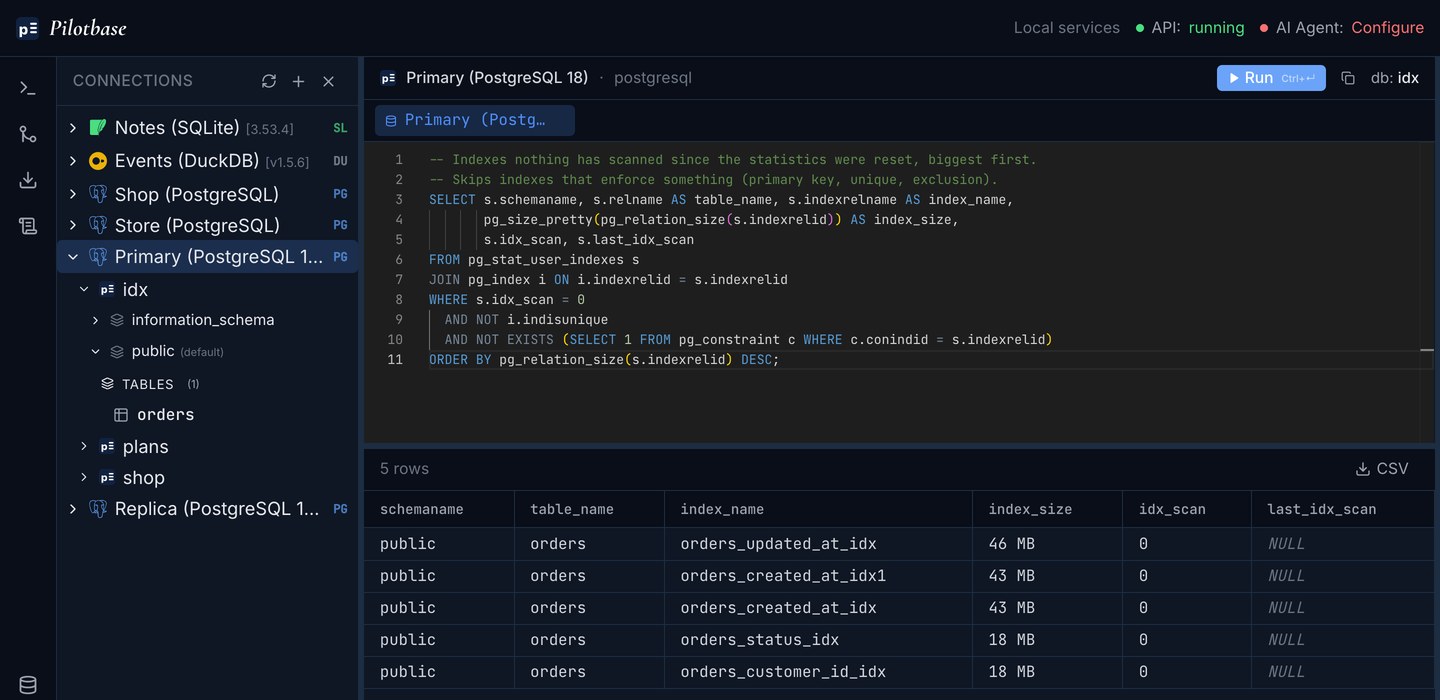Expand the Store (PostgreSQL) connection
This screenshot has height=700, width=1440.
point(72,225)
